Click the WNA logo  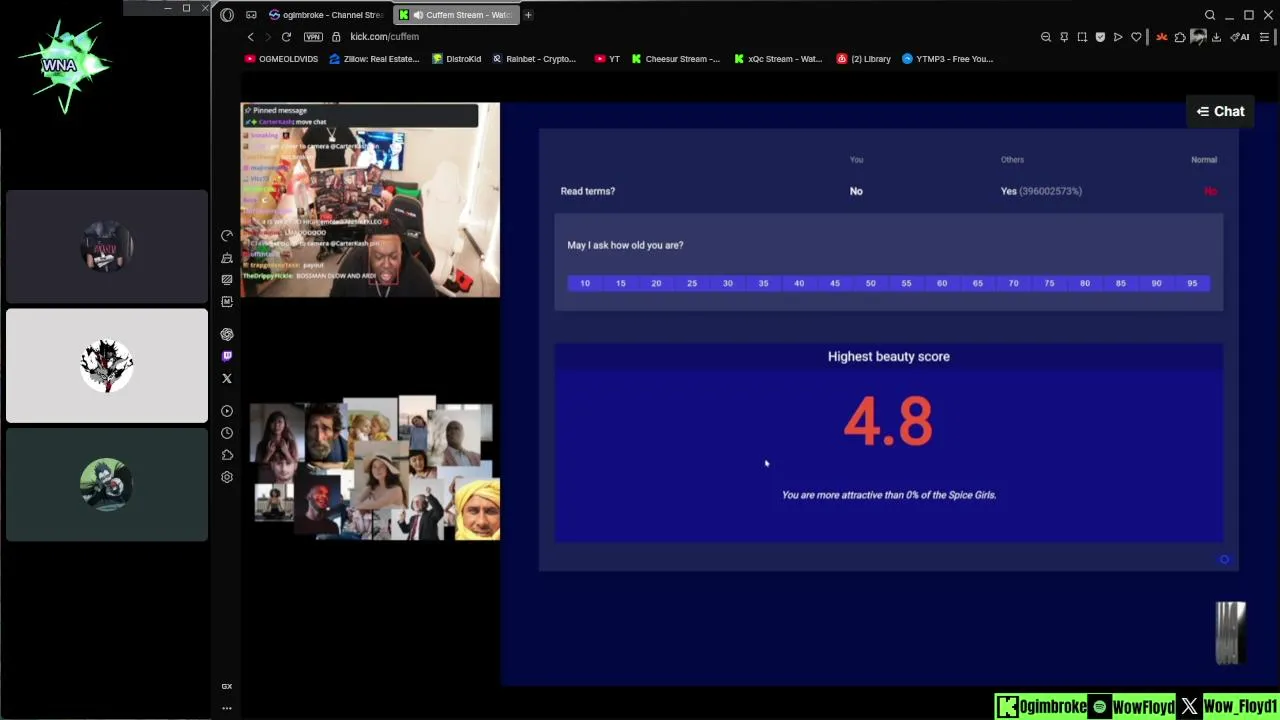pos(62,65)
